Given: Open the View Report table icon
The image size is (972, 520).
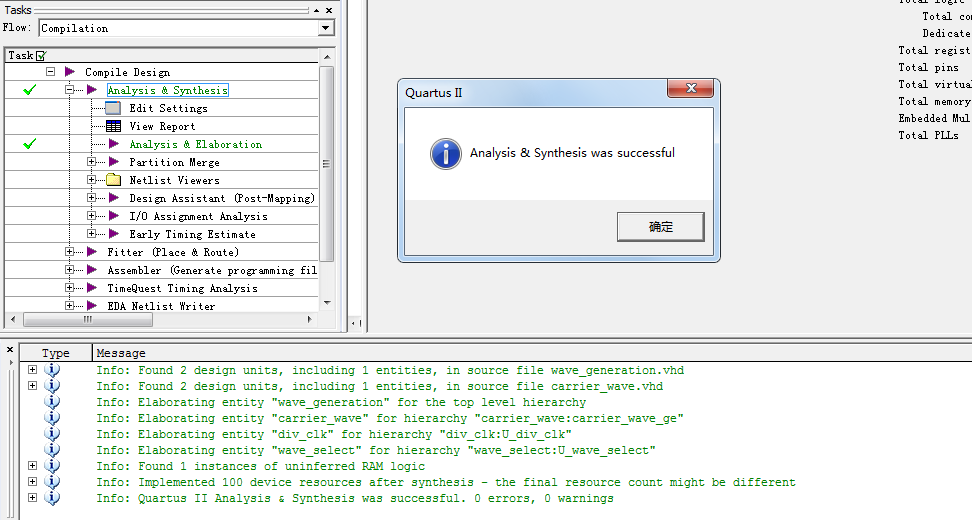Looking at the screenshot, I should 113,126.
